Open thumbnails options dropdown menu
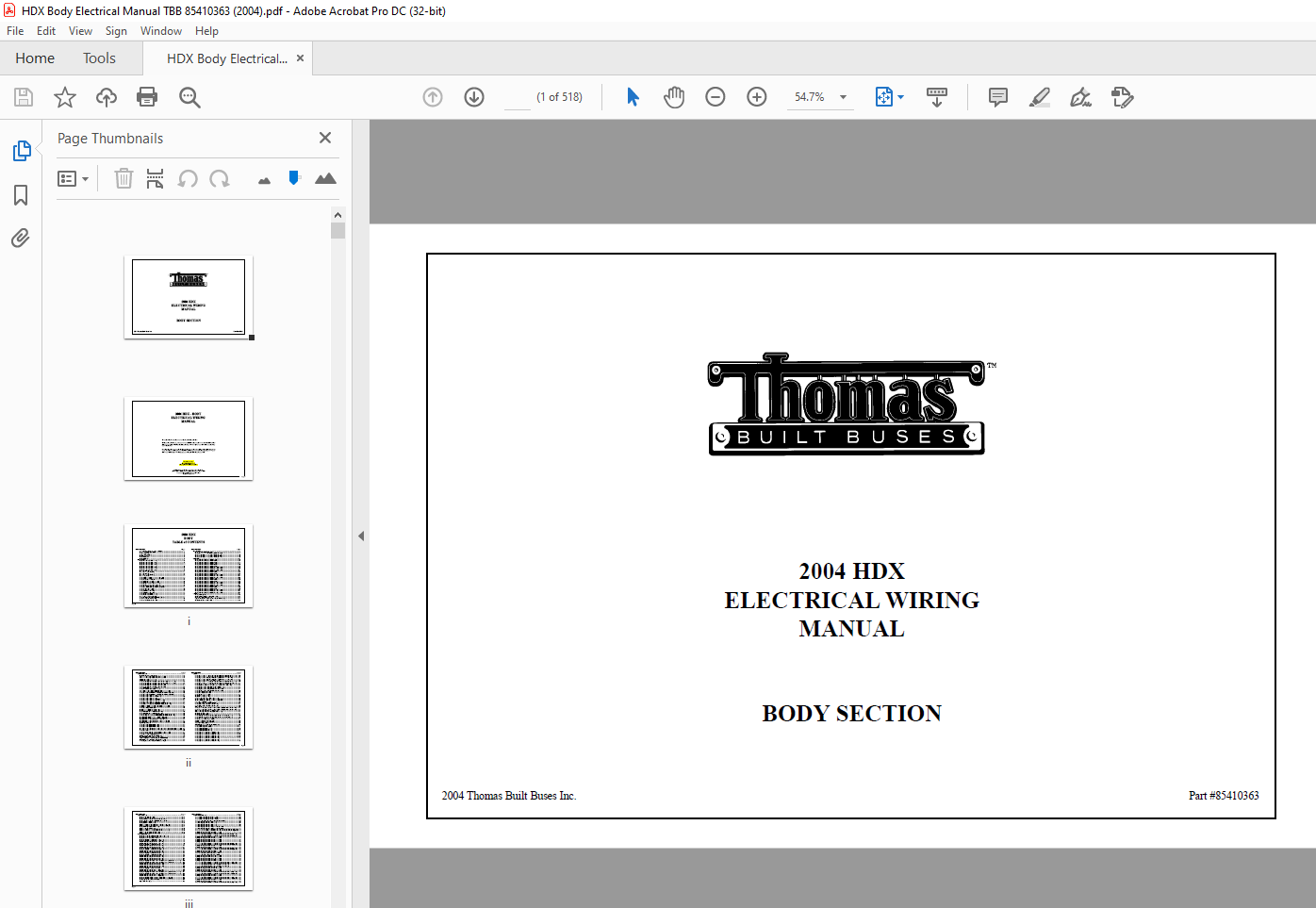The height and width of the screenshot is (908, 1316). (73, 178)
